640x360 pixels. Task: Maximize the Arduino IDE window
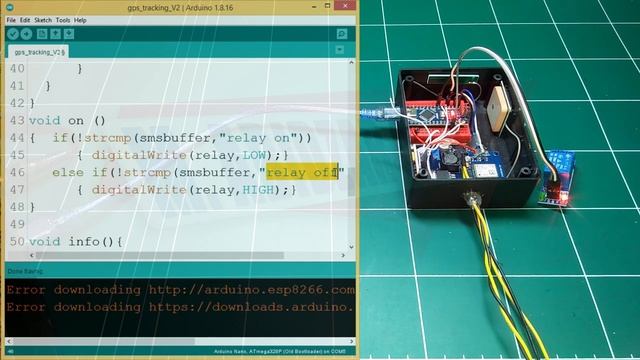tap(327, 6)
